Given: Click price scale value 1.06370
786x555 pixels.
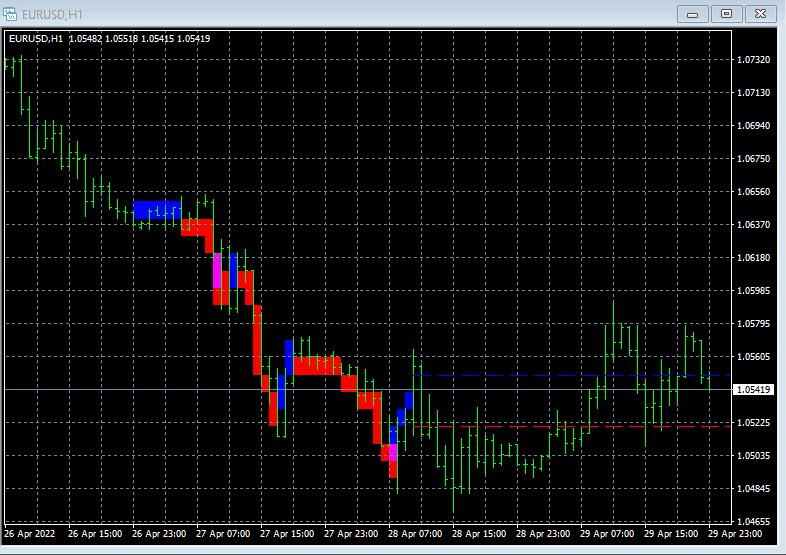Looking at the screenshot, I should (753, 225).
